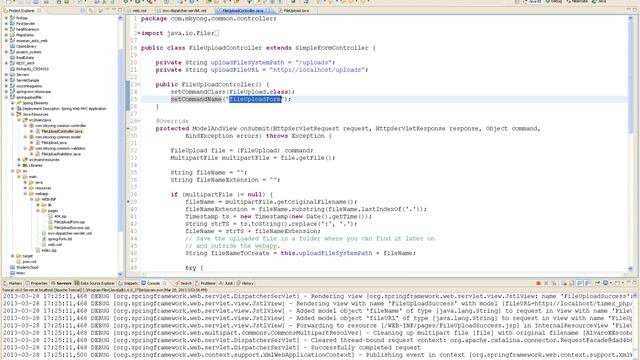Open the web.xml editor tab
Image resolution: width=640 pixels, height=360 pixels.
tap(139, 11)
